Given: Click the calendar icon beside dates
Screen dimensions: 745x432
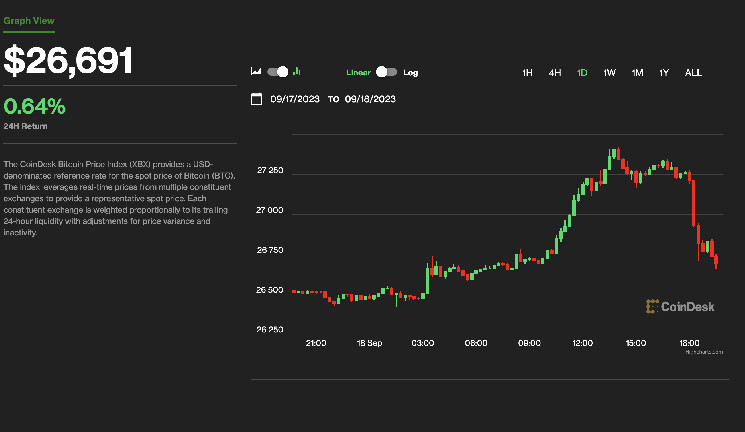Looking at the screenshot, I should [256, 98].
